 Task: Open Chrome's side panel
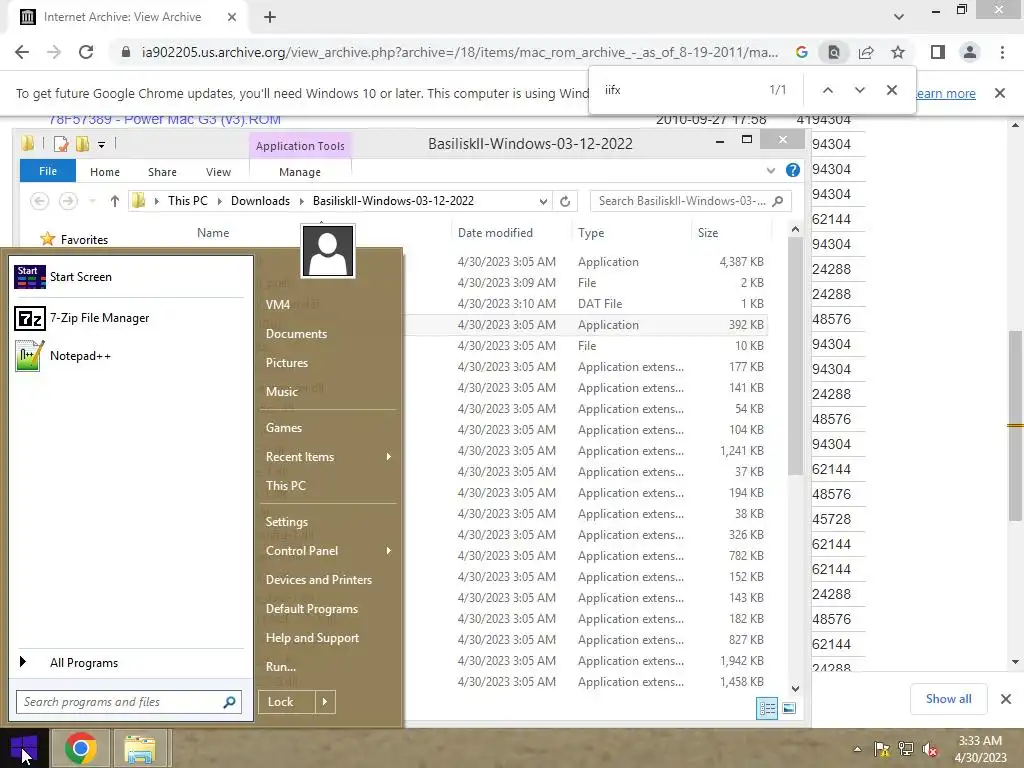938,52
